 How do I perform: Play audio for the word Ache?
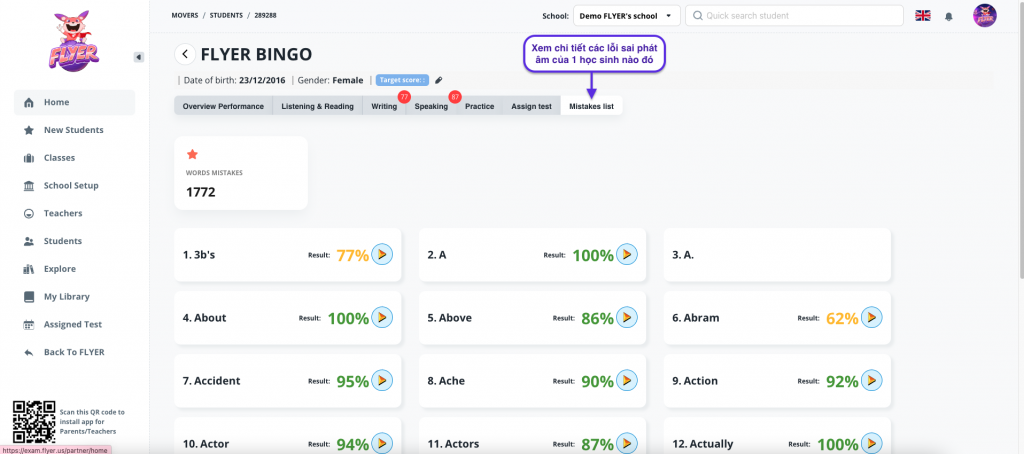tap(626, 381)
